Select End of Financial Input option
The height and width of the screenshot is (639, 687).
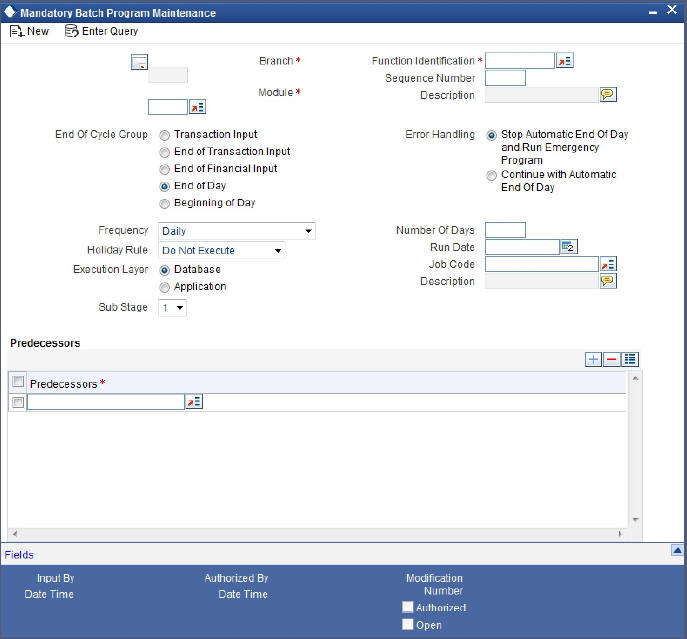tap(164, 170)
